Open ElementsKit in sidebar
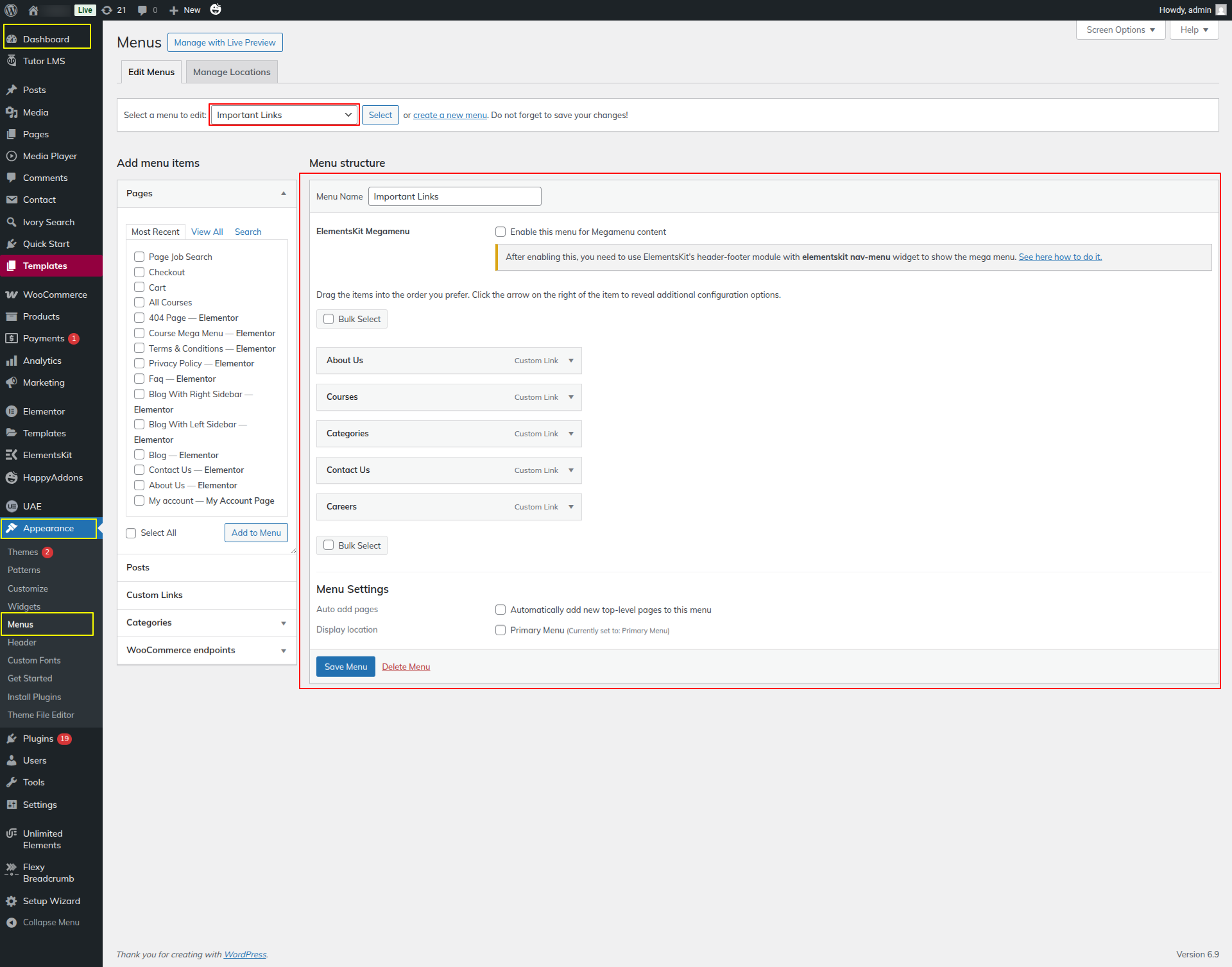 pyautogui.click(x=47, y=455)
